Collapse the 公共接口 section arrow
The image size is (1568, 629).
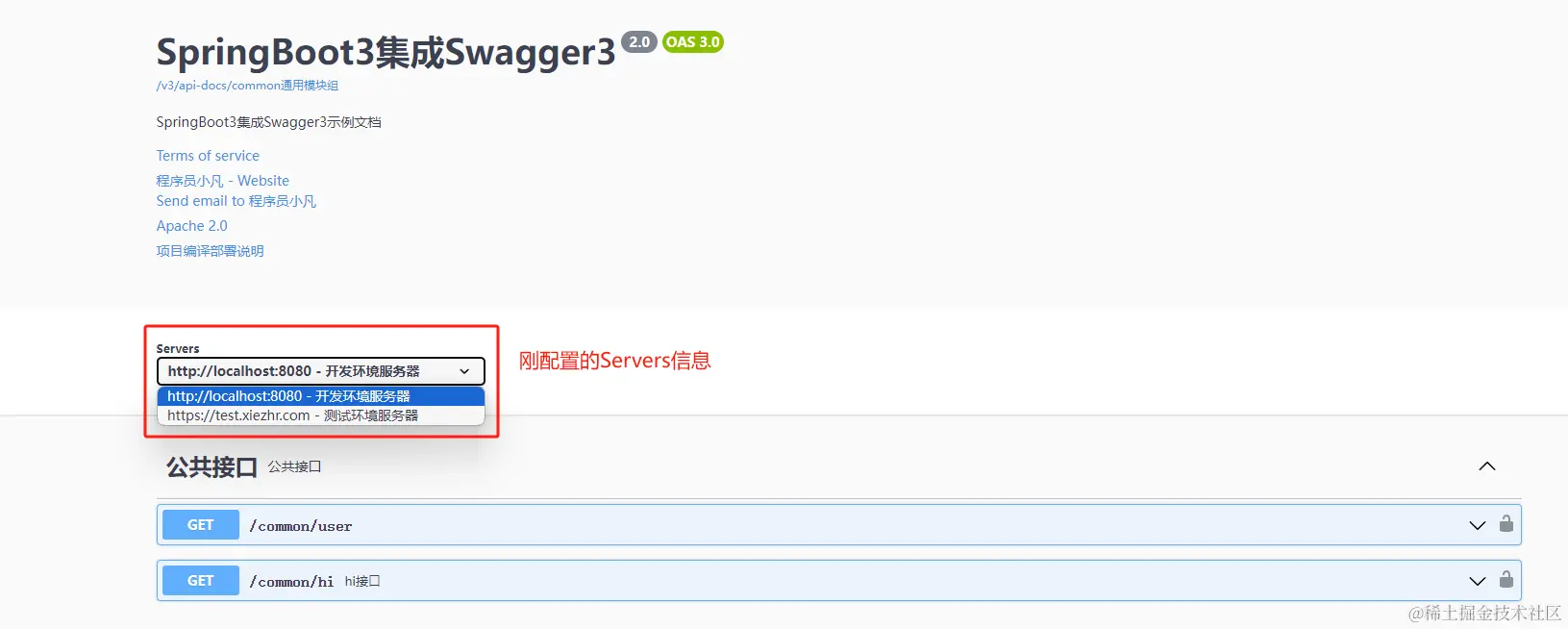coord(1487,466)
